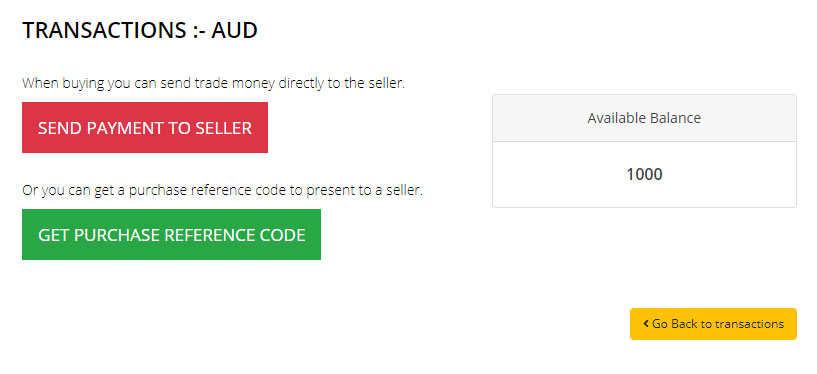This screenshot has height=374, width=817.
Task: Click the green Get Purchase Reference Code button
Action: [171, 234]
